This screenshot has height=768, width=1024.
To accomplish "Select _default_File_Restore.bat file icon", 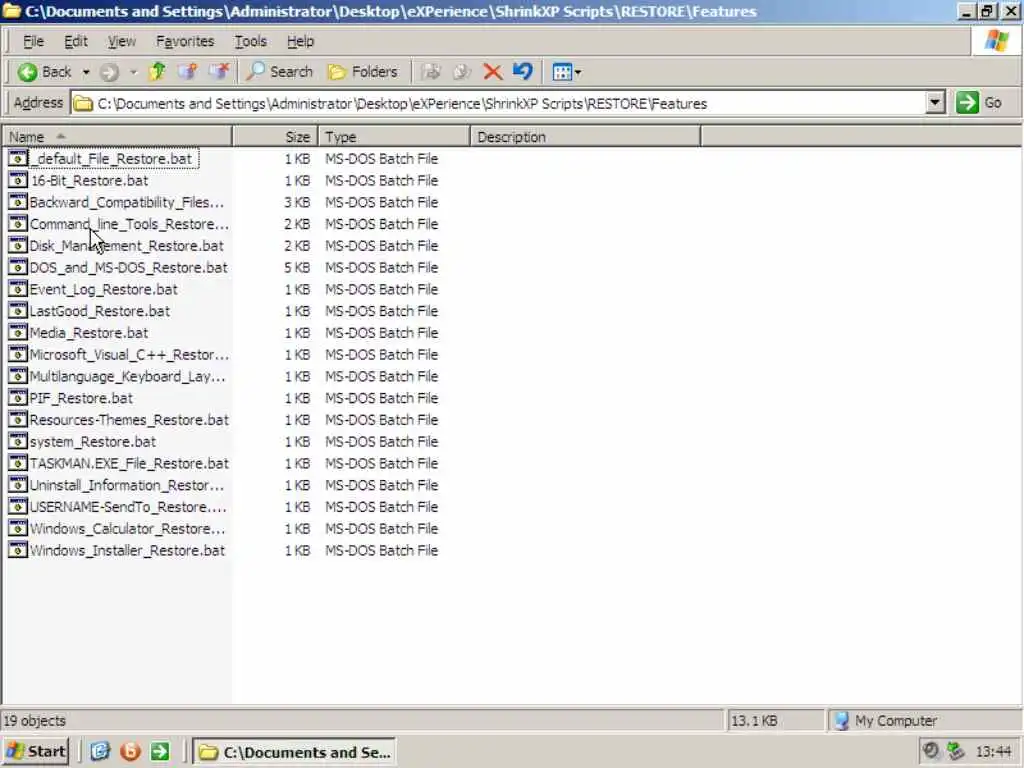I will pyautogui.click(x=18, y=159).
